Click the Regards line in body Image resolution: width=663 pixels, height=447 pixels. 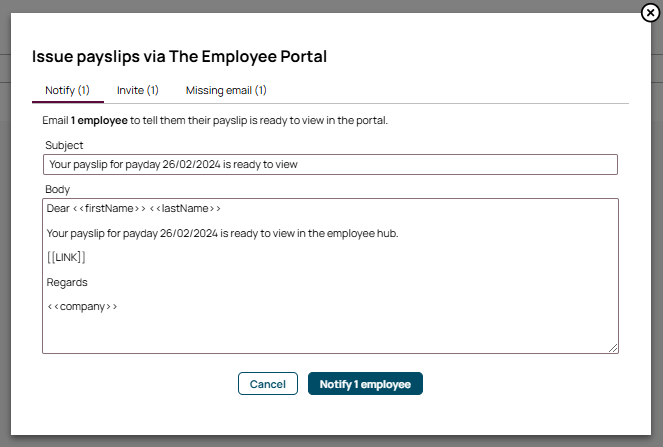[67, 282]
